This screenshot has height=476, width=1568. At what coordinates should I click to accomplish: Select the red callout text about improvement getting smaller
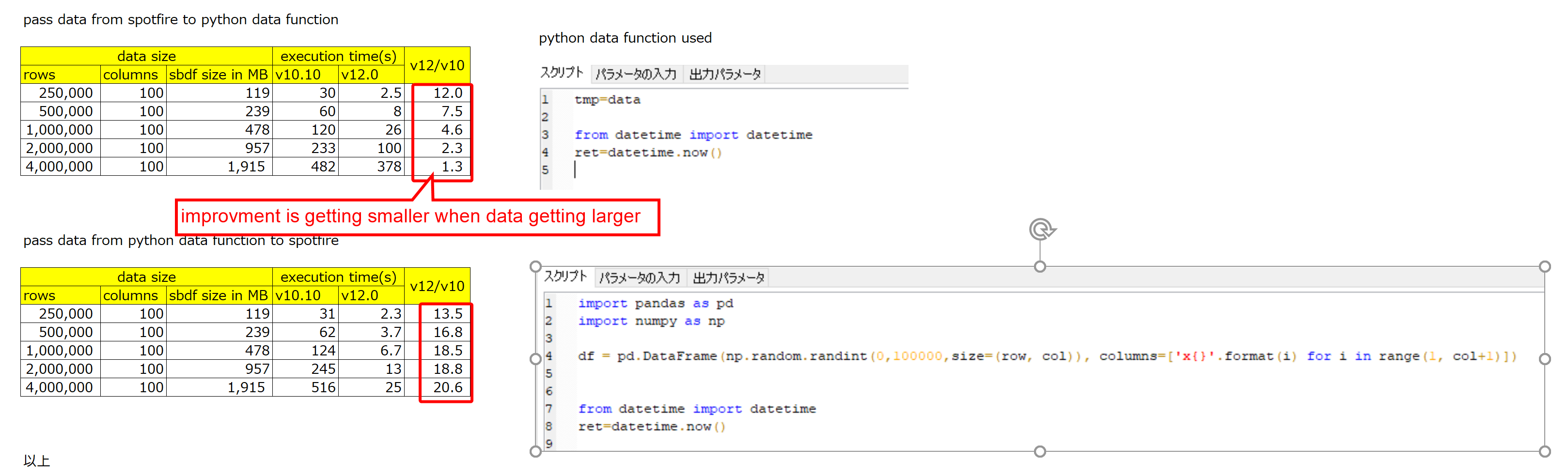(x=410, y=216)
